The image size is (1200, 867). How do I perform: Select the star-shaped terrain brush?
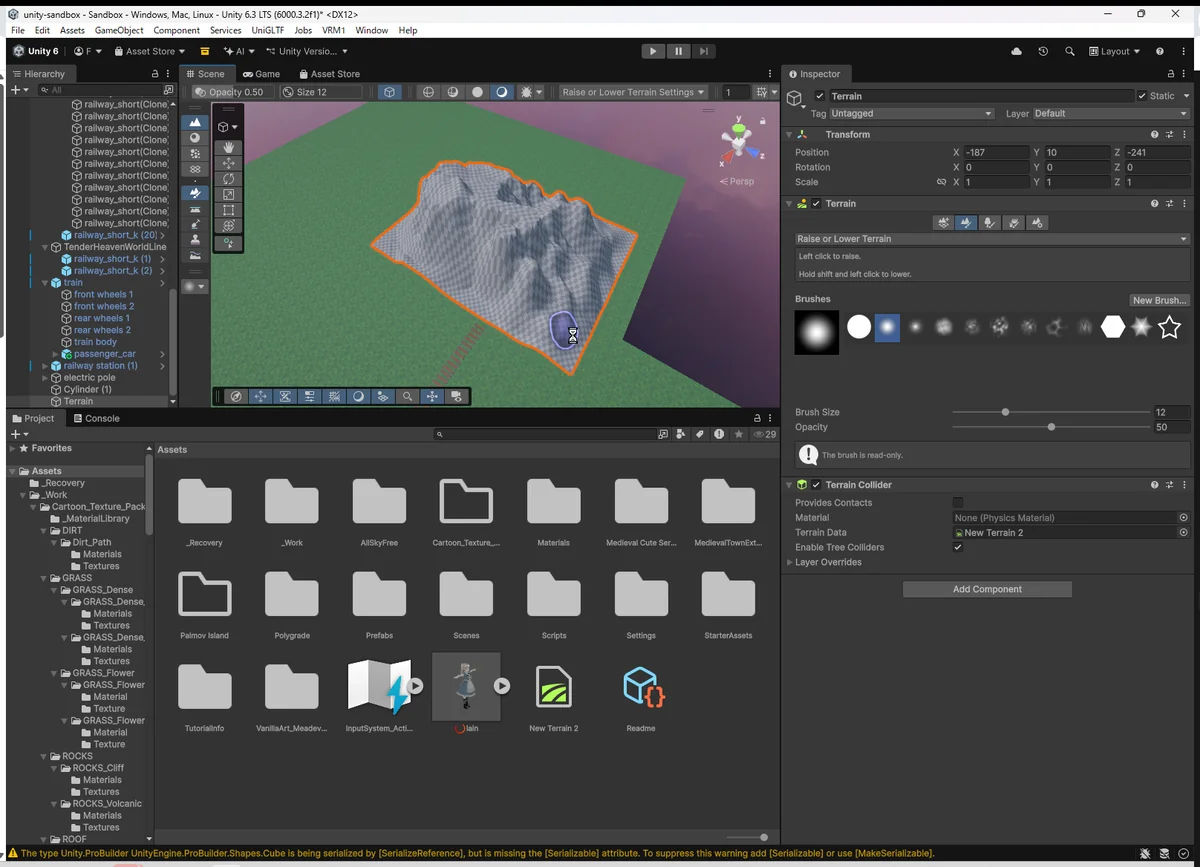point(1169,327)
